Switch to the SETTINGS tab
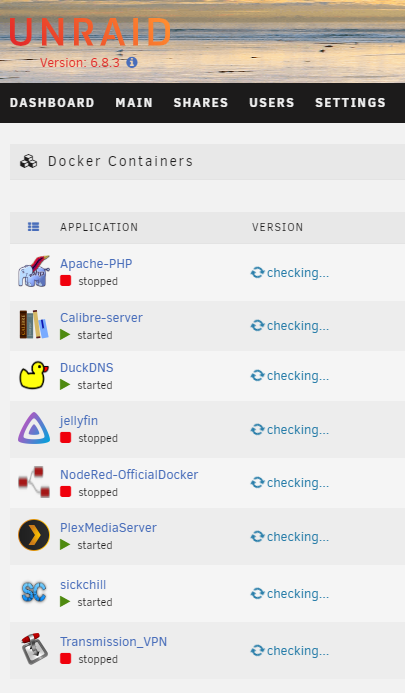The height and width of the screenshot is (693, 405). [x=350, y=103]
